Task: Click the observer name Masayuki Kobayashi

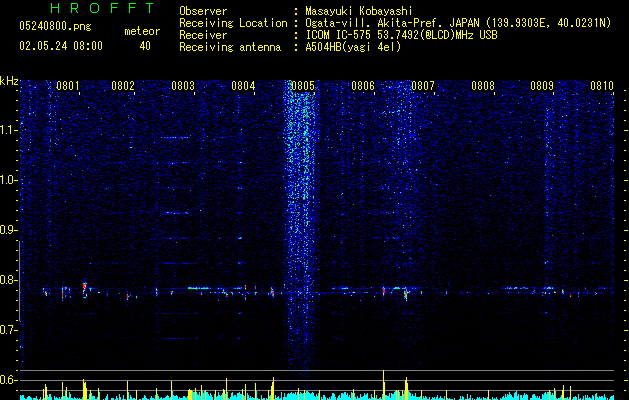Action: click(x=359, y=11)
